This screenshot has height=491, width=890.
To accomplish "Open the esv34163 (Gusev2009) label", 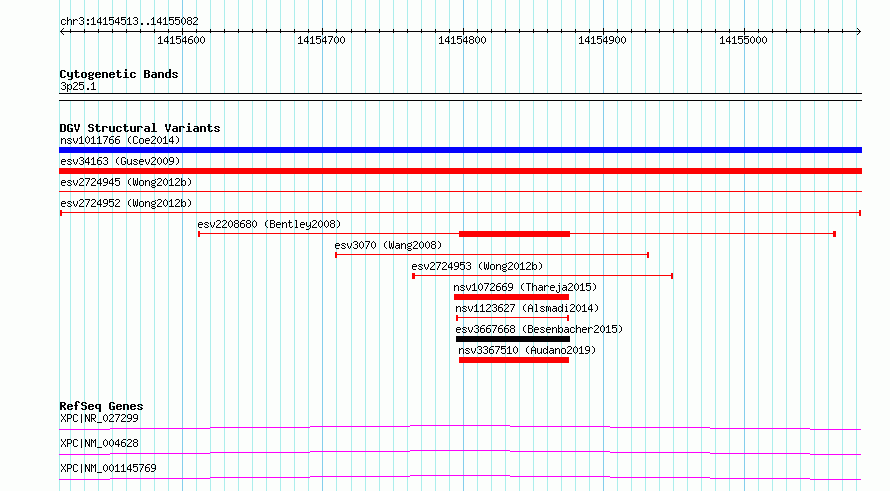I will click(x=120, y=161).
